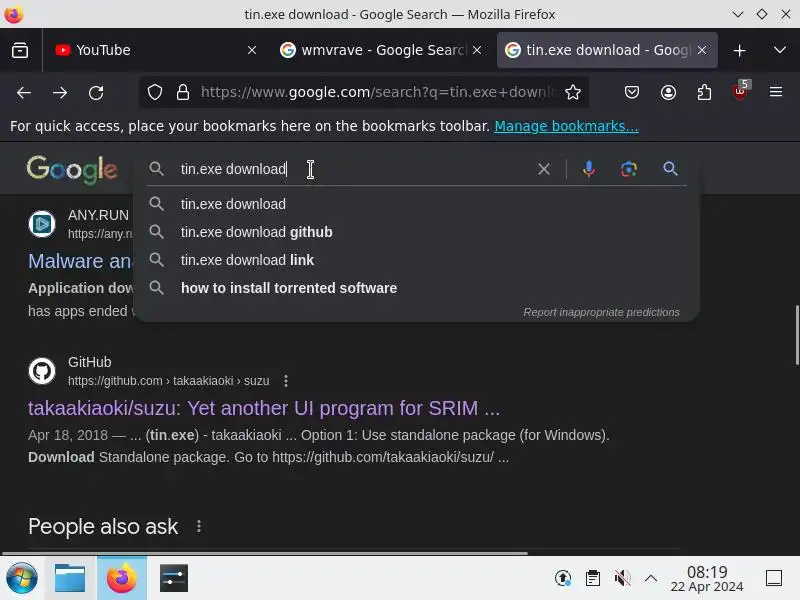Image resolution: width=800 pixels, height=600 pixels.
Task: Click the page vertical scrollbar
Action: 796,335
